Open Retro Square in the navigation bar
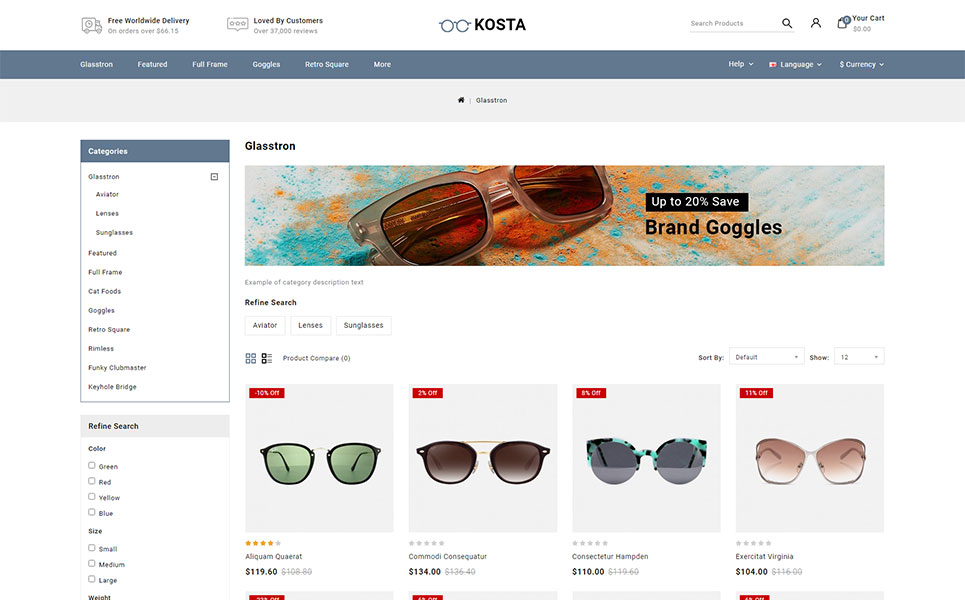965x600 pixels. pyautogui.click(x=327, y=65)
